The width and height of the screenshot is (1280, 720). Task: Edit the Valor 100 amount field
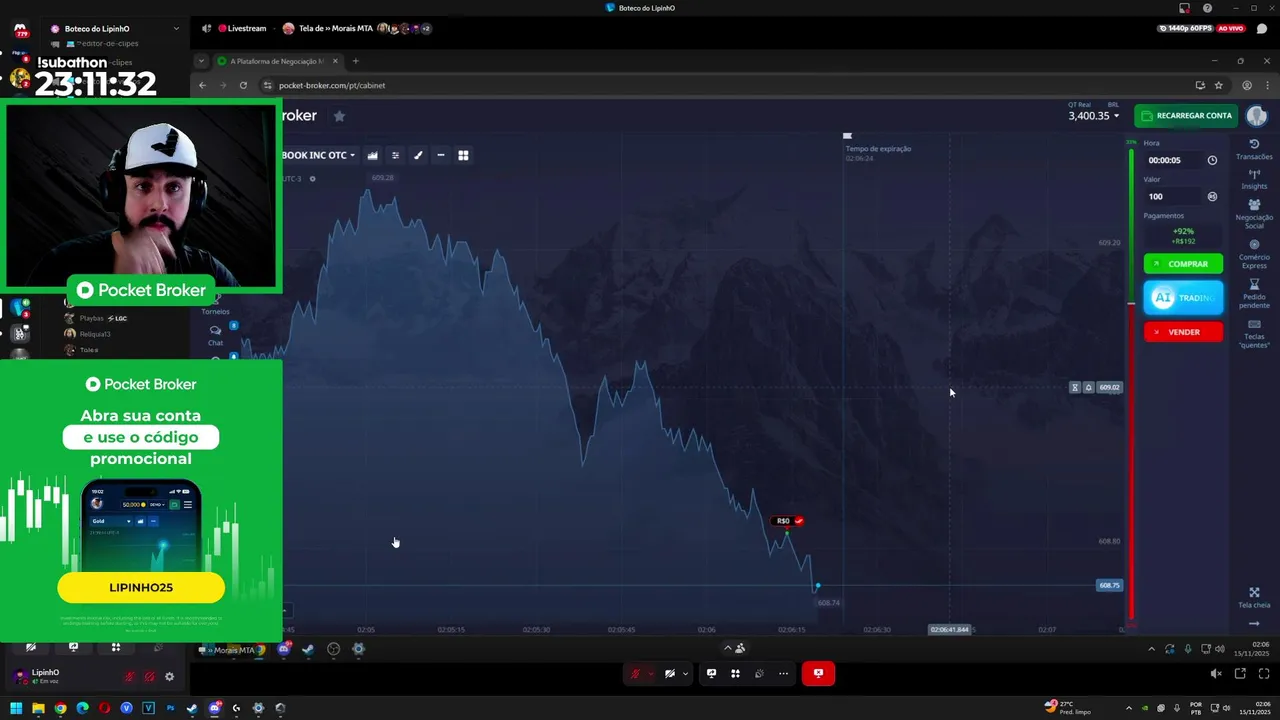click(1172, 197)
